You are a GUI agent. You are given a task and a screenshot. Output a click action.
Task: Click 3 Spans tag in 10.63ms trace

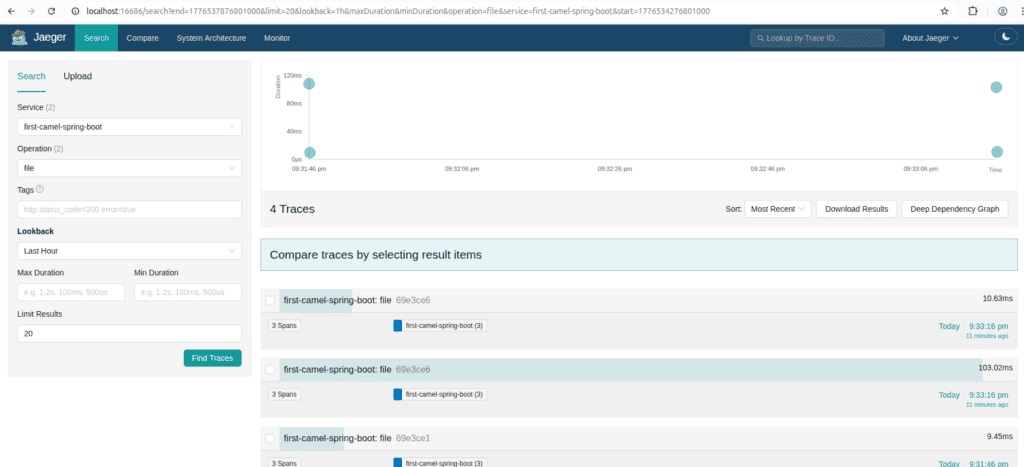[x=285, y=325]
